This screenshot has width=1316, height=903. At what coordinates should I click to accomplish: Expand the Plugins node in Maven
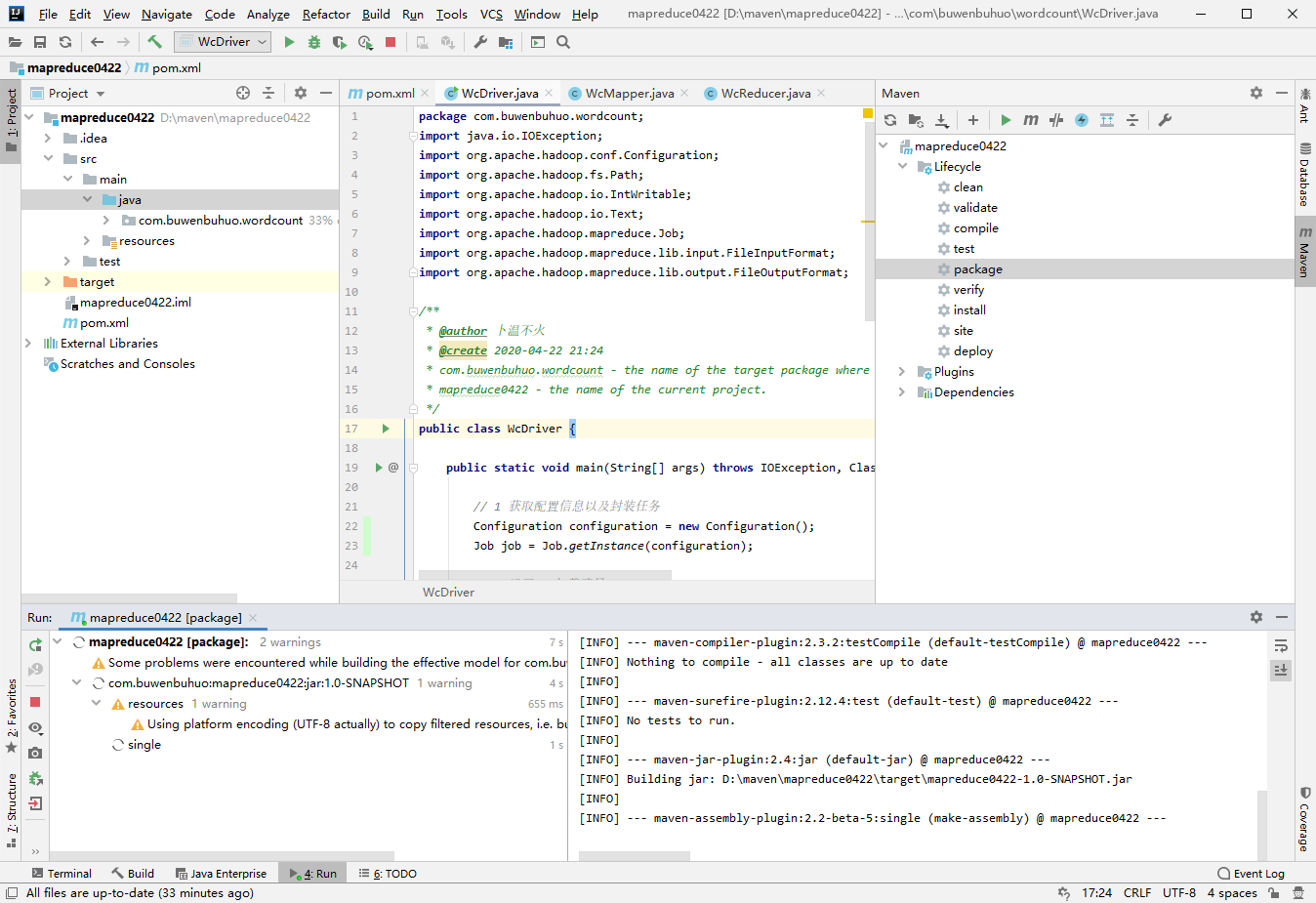coord(903,371)
